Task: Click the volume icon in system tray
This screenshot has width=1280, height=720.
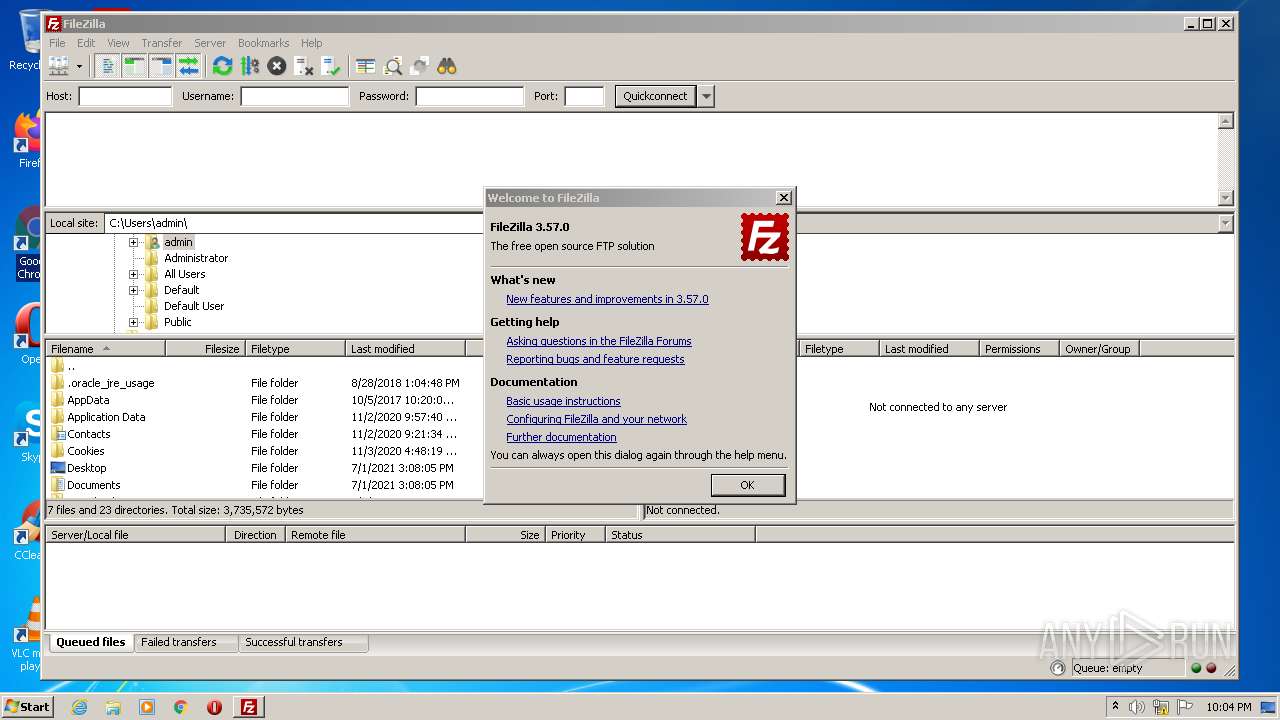Action: pos(1137,707)
